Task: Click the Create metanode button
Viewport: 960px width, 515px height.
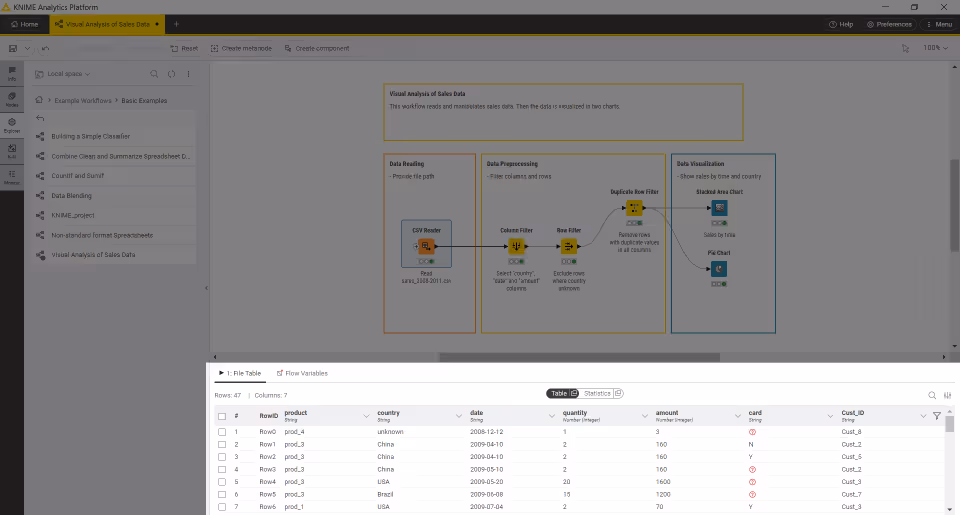Action: pyautogui.click(x=240, y=48)
